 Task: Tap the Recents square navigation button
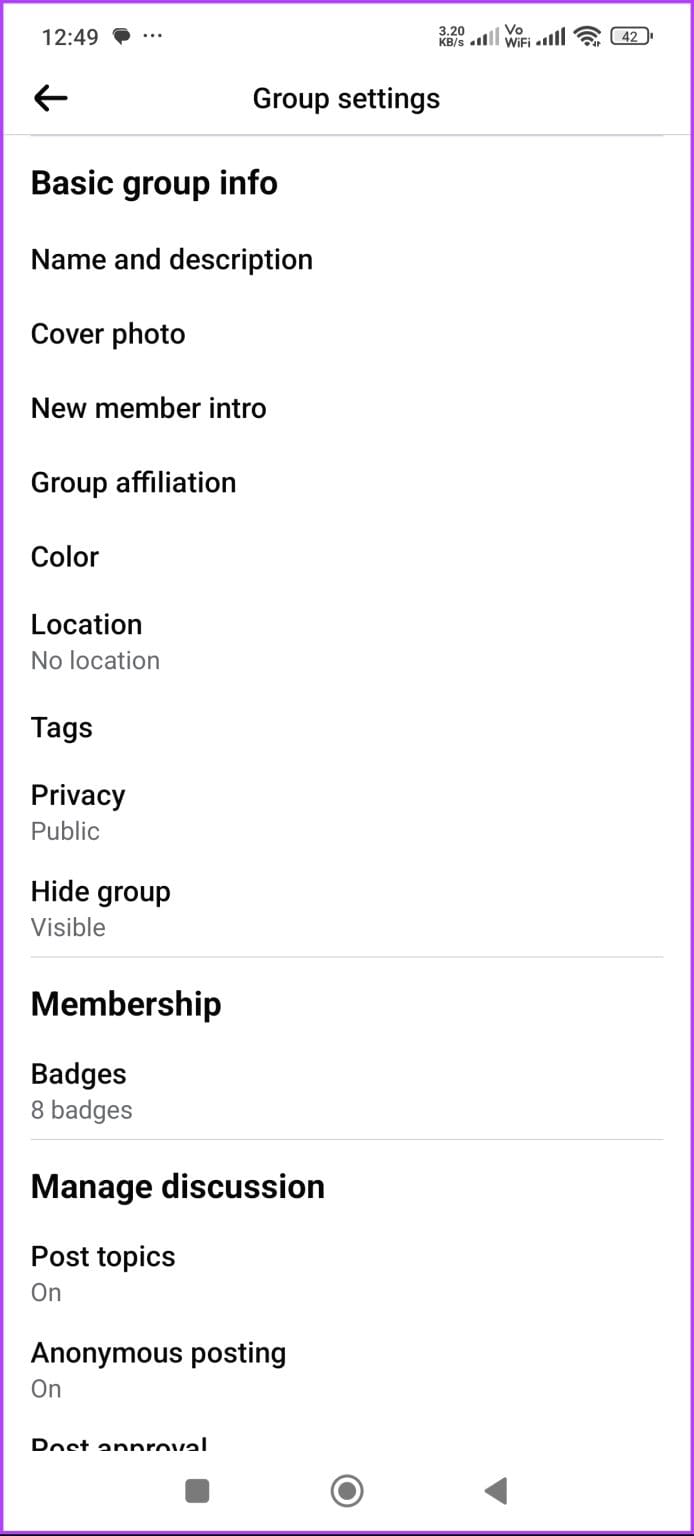[x=196, y=1490]
